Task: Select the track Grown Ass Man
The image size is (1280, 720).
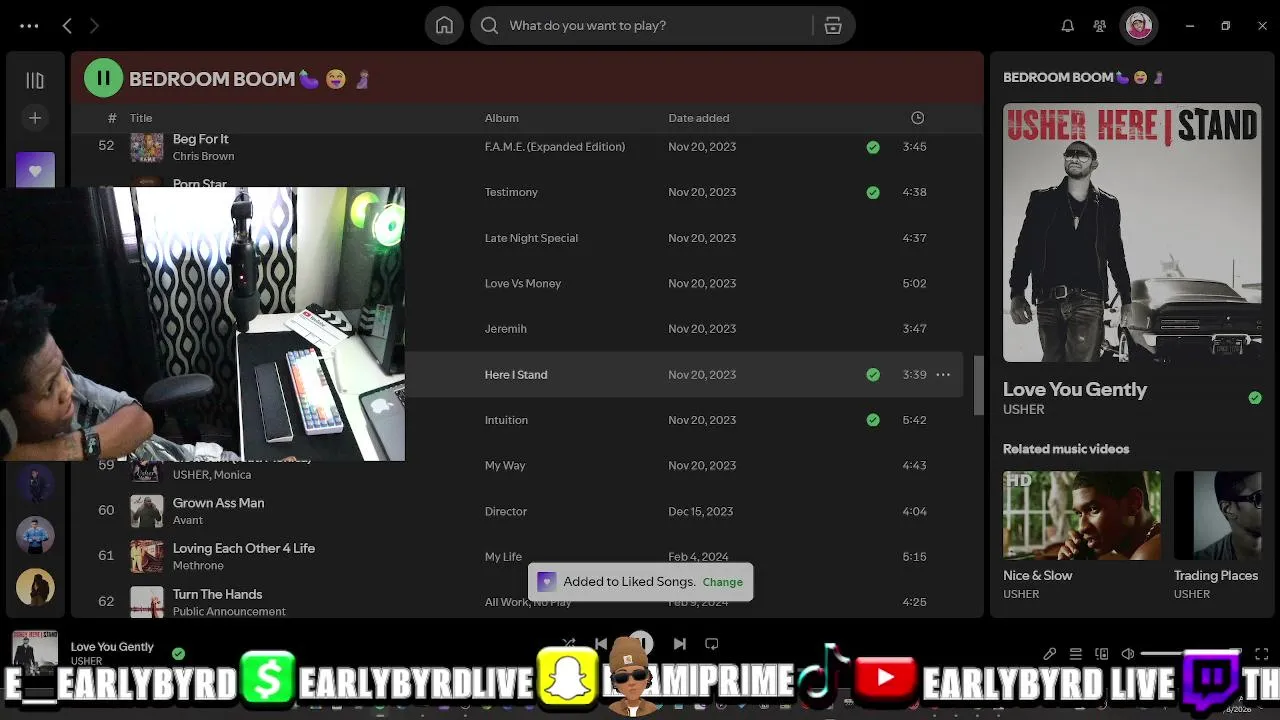Action: pos(218,503)
